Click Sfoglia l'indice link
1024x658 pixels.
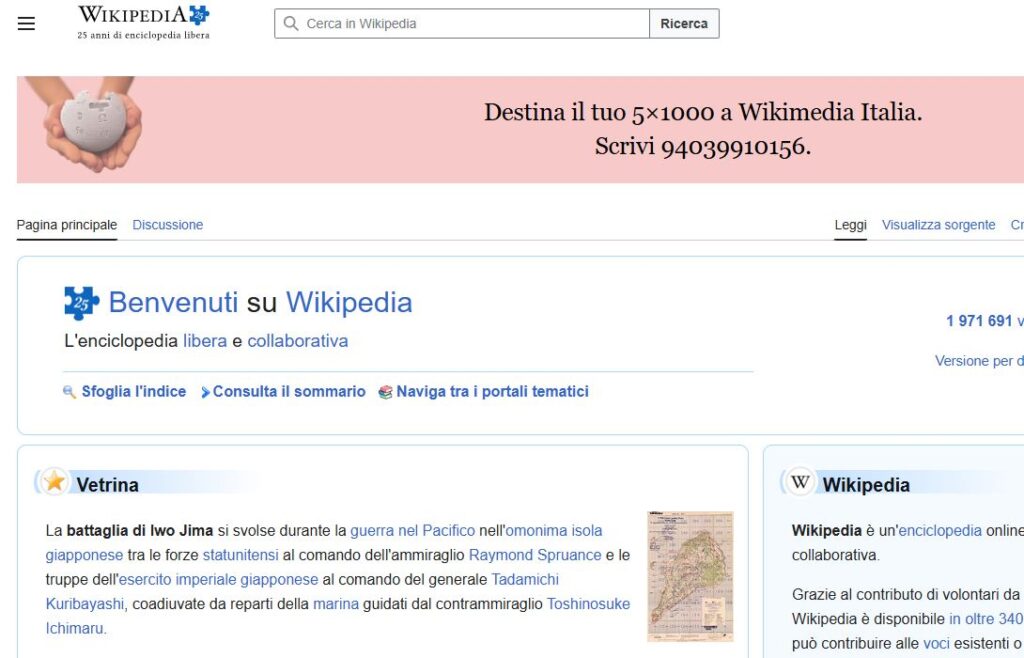pos(134,392)
